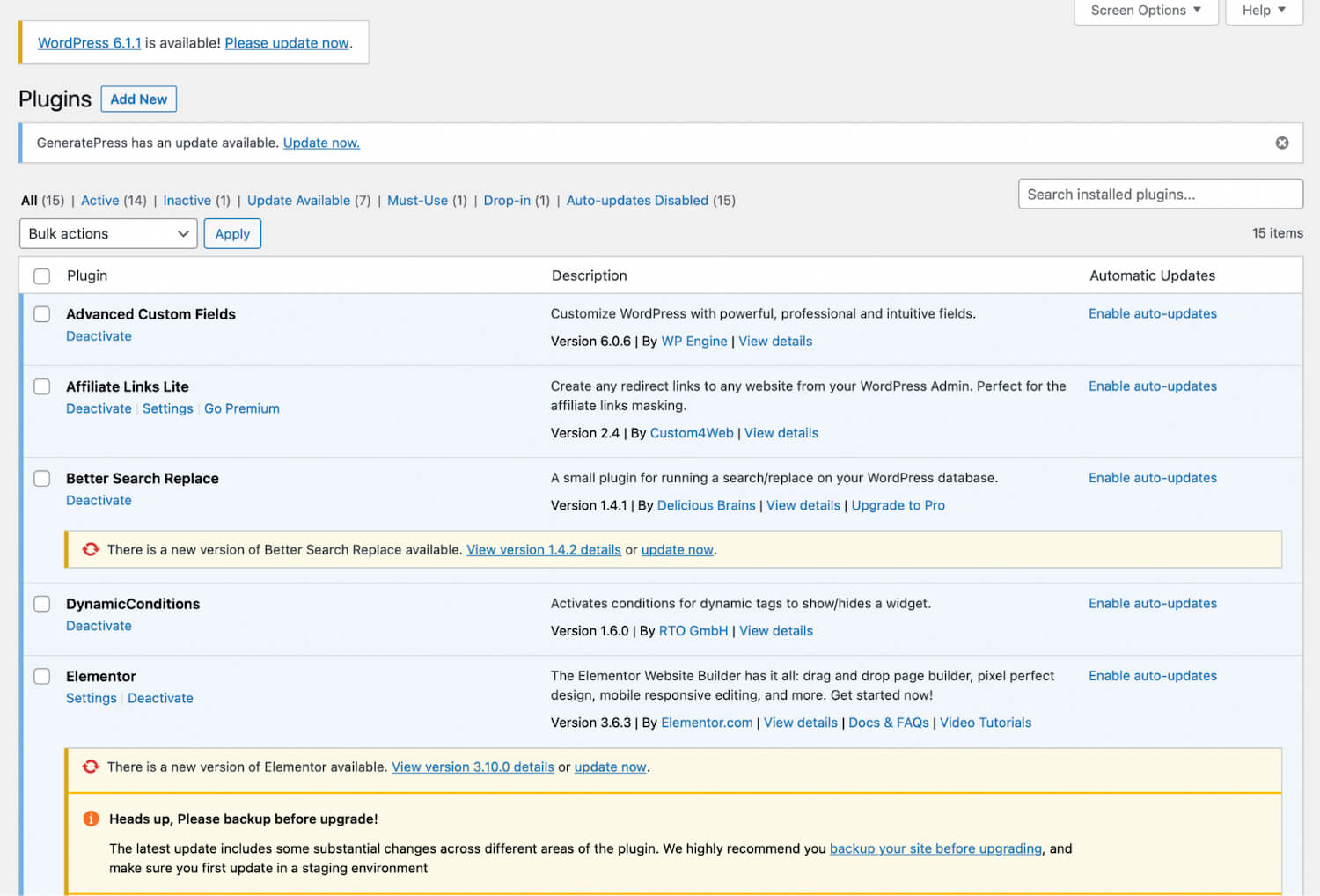View details for DynamicConditions
This screenshot has height=896, width=1320.
click(776, 631)
